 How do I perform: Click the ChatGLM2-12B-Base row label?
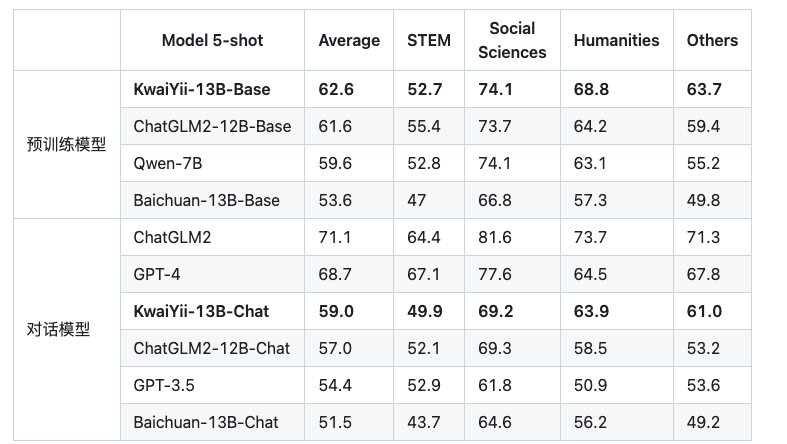pyautogui.click(x=212, y=126)
